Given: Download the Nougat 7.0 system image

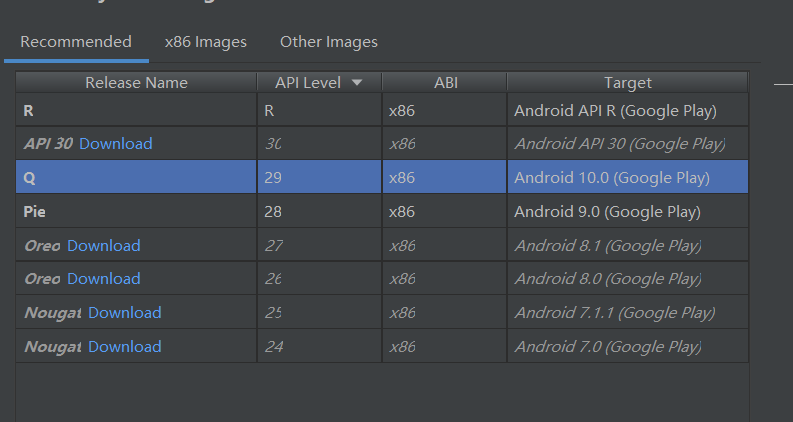Looking at the screenshot, I should [x=124, y=347].
